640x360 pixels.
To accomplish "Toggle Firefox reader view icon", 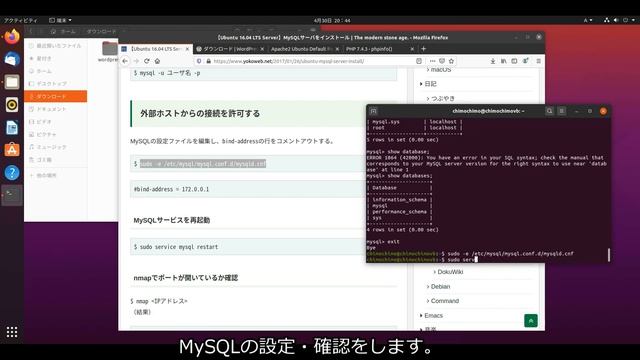I will pyautogui.click(x=419, y=61).
